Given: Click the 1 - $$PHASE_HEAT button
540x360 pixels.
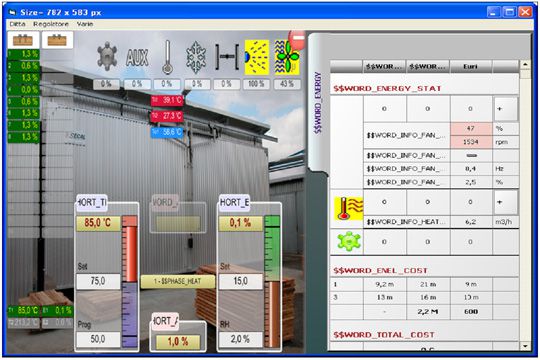Looking at the screenshot, I should coord(178,281).
